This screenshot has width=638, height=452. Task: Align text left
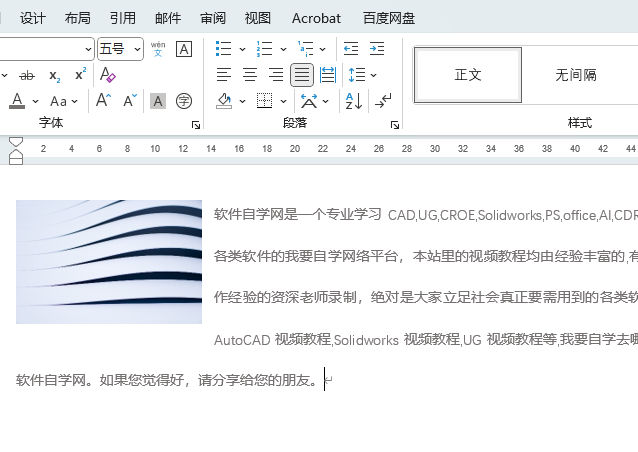(224, 75)
